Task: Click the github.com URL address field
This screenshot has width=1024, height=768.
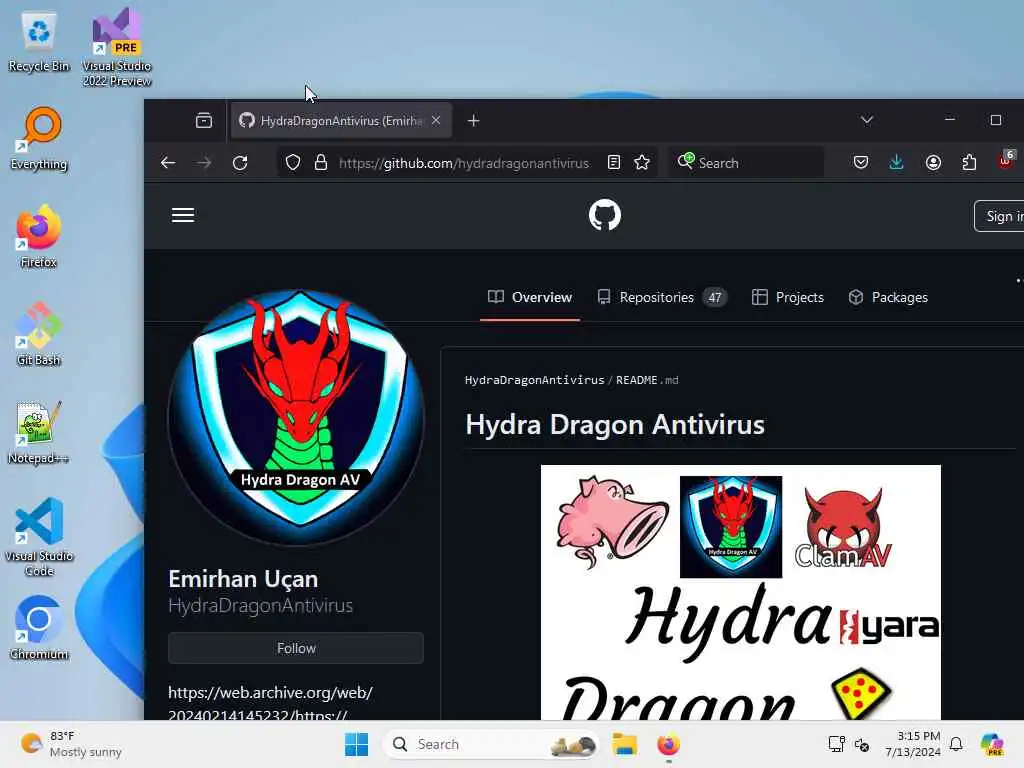Action: pos(464,163)
